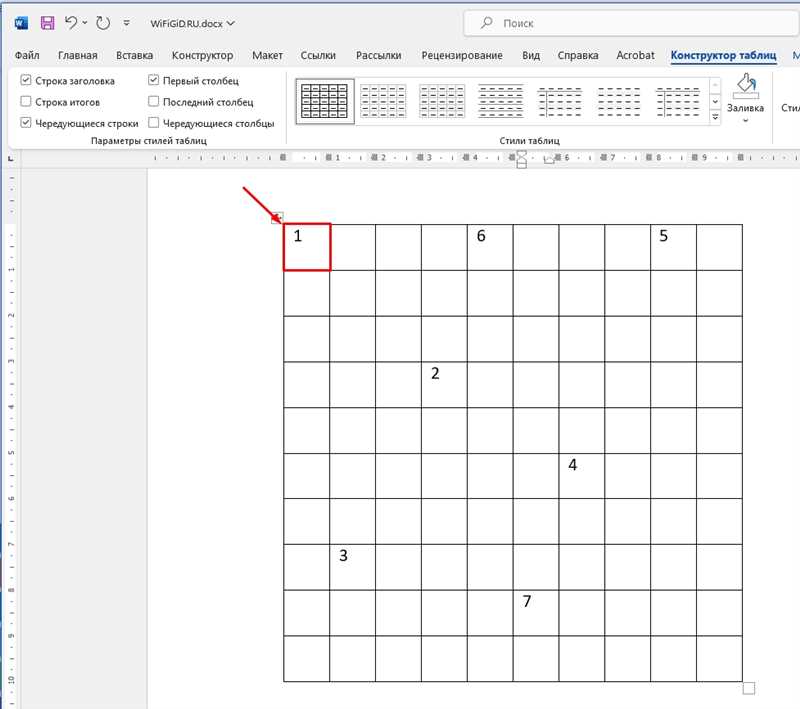
Task: Click the magnifier icon in search box
Action: pos(487,23)
